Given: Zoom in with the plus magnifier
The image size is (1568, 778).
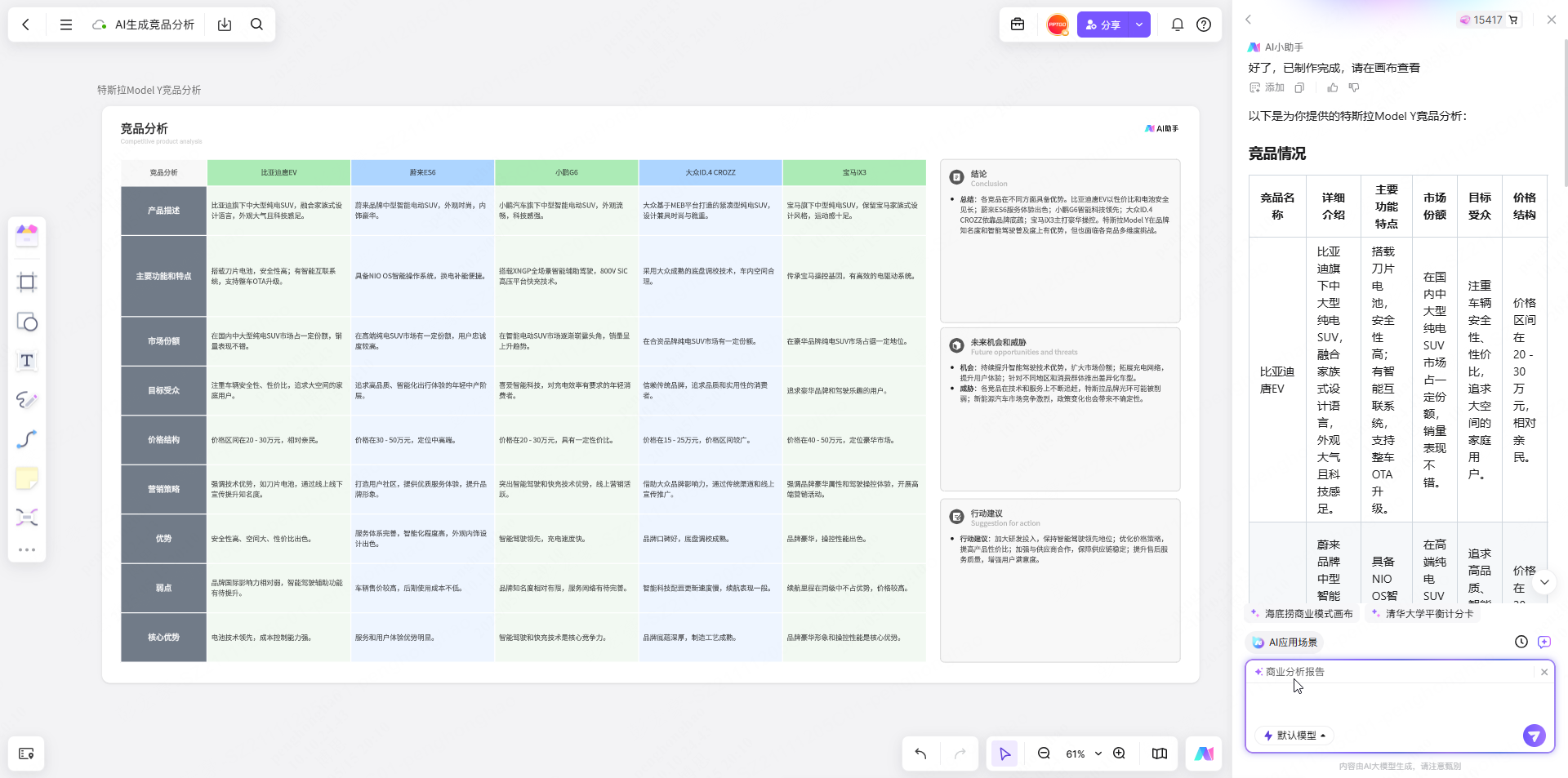Looking at the screenshot, I should click(1120, 754).
